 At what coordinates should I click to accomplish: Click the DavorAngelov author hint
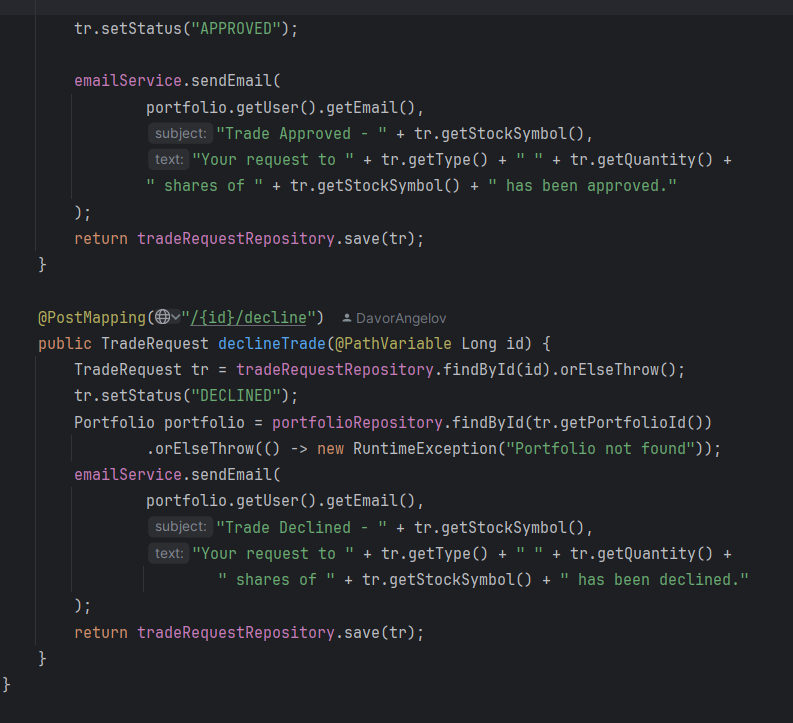pos(401,318)
